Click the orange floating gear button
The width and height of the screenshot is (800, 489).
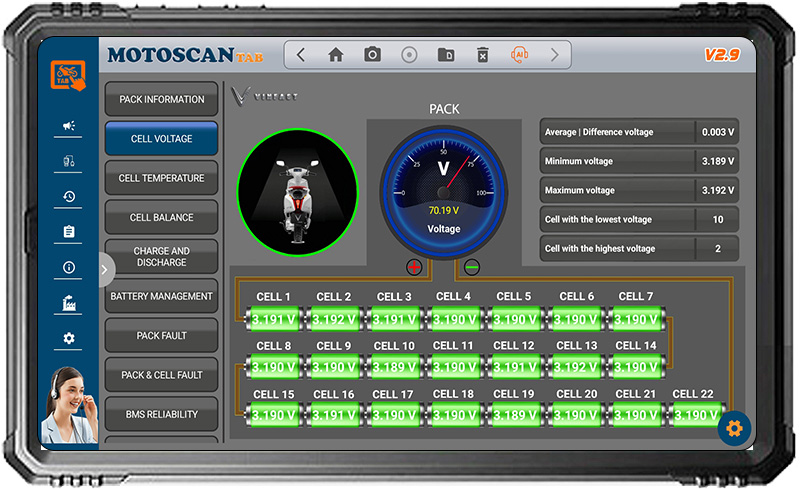coord(734,428)
